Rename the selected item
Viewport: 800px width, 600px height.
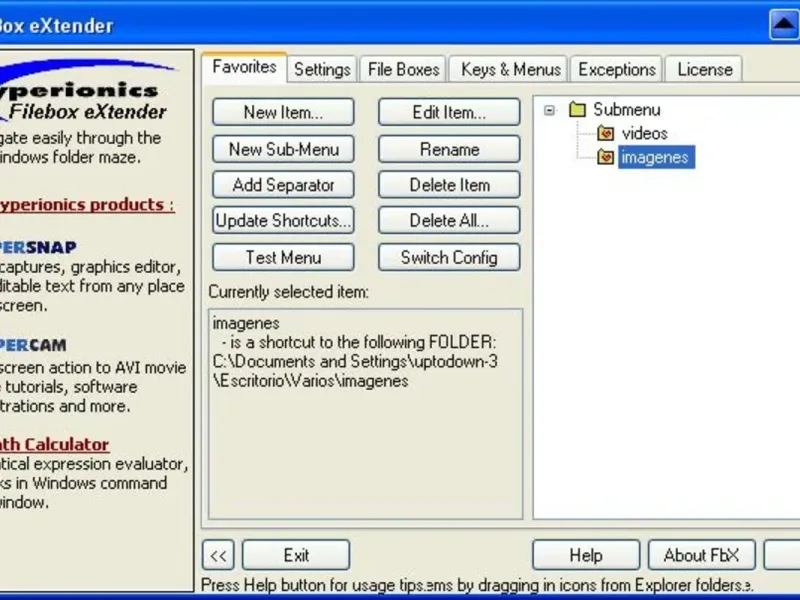(x=449, y=149)
